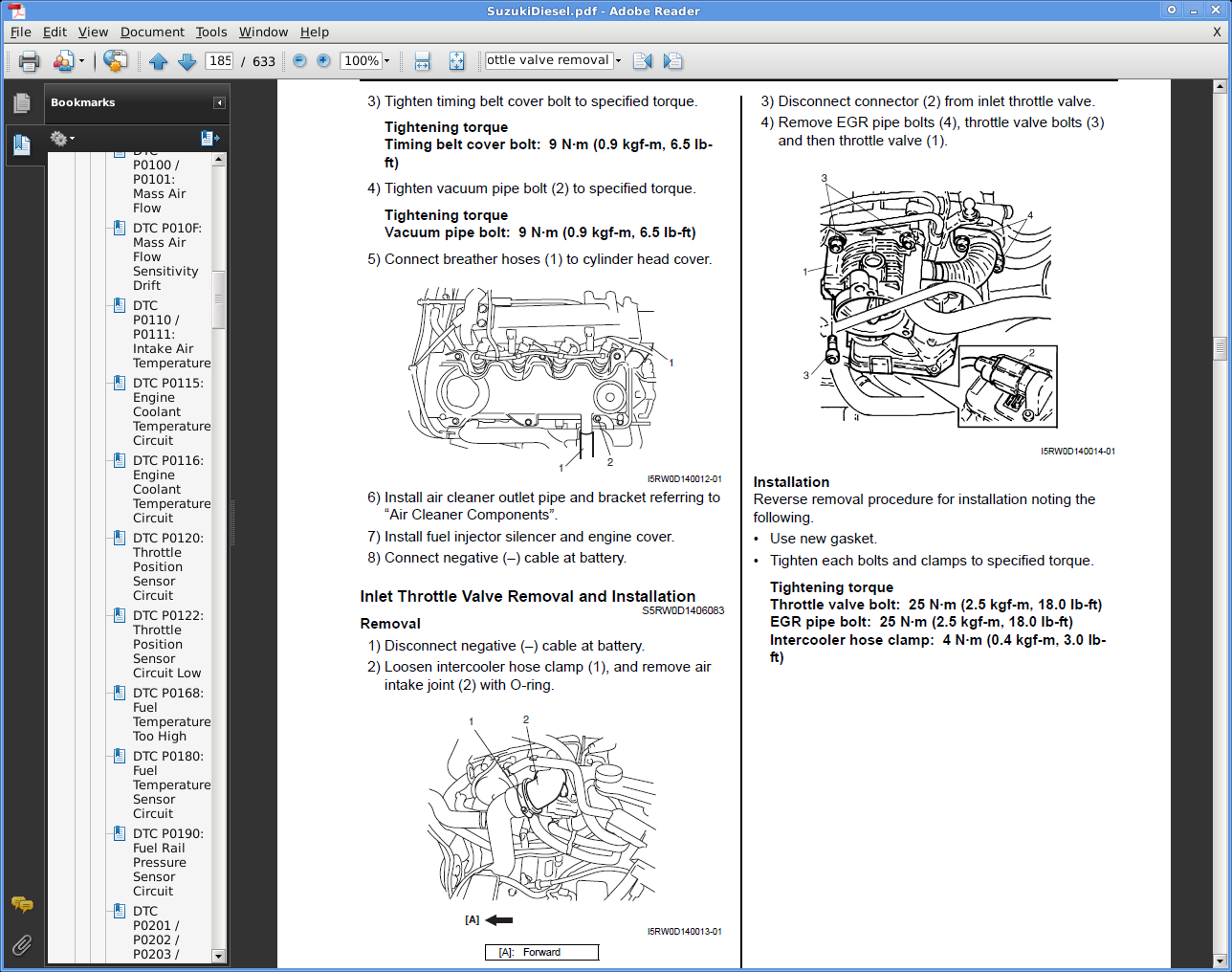Click document scrollbar down arrow

click(1220, 961)
